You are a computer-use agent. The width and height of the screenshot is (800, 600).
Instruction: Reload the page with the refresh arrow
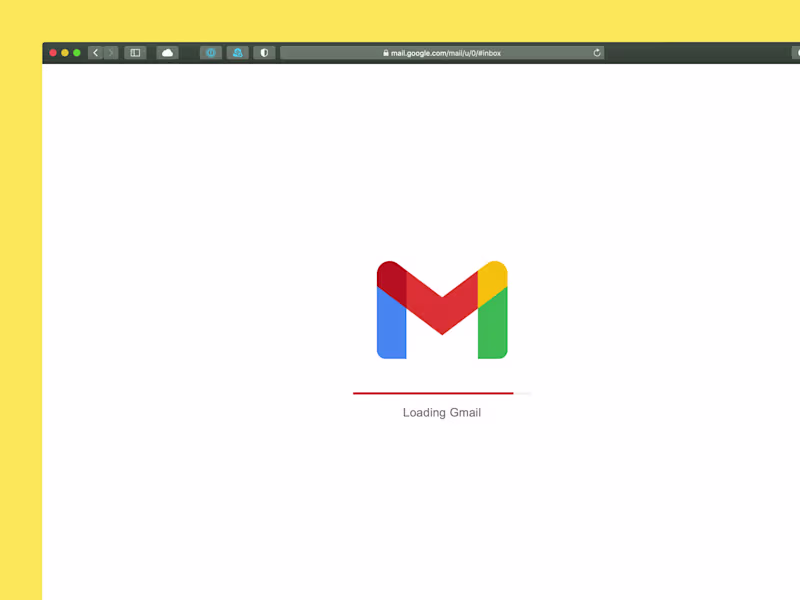[x=597, y=53]
